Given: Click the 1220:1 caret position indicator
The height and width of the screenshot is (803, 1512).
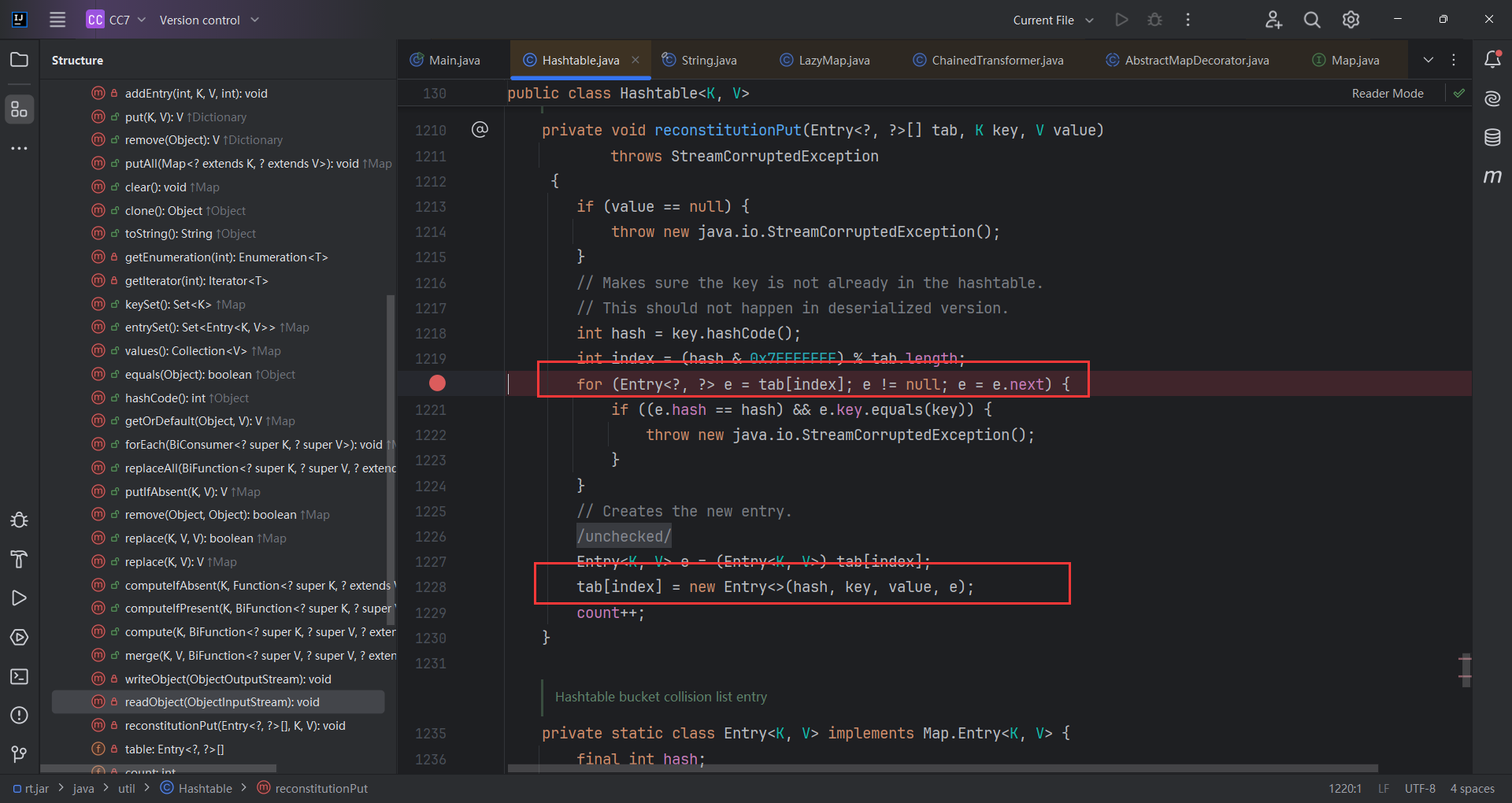Looking at the screenshot, I should pos(1345,788).
